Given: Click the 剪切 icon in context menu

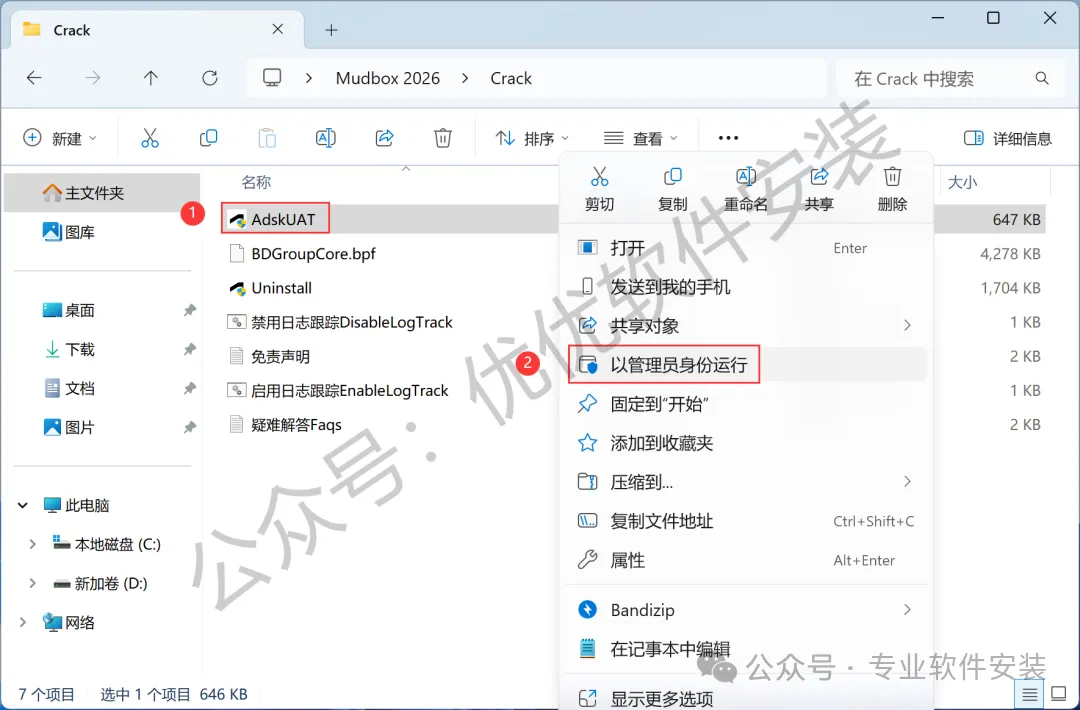Looking at the screenshot, I should tap(599, 177).
